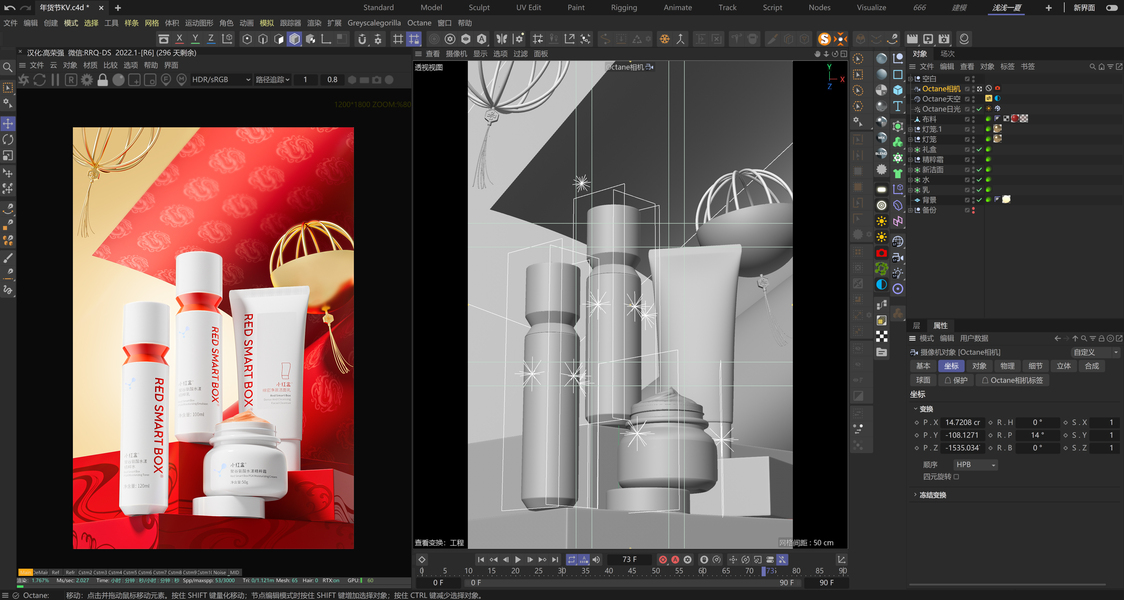Click the cube primitive icon in right palette
Screen dimensions: 1124x600
tap(898, 90)
